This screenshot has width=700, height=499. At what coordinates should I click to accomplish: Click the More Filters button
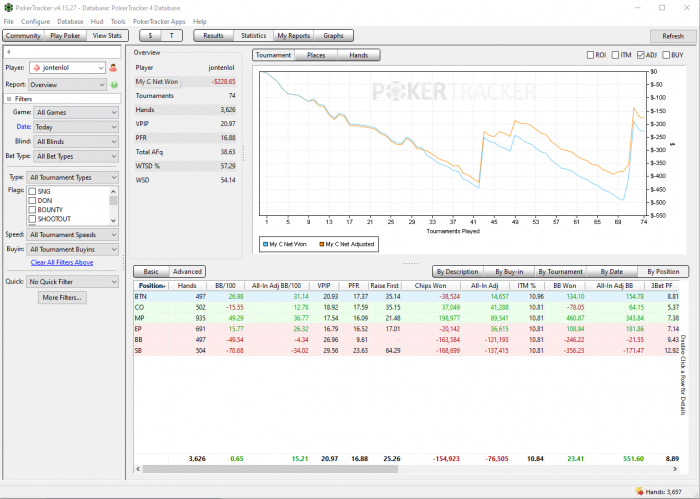(x=62, y=298)
